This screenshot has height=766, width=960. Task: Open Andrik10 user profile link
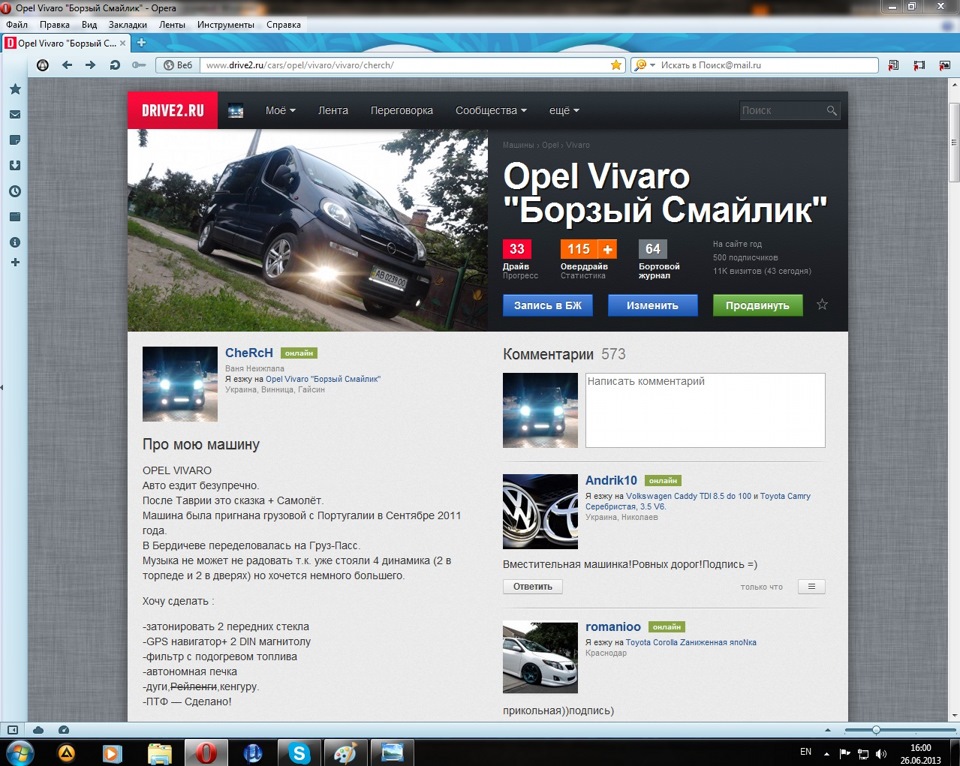pyautogui.click(x=611, y=480)
